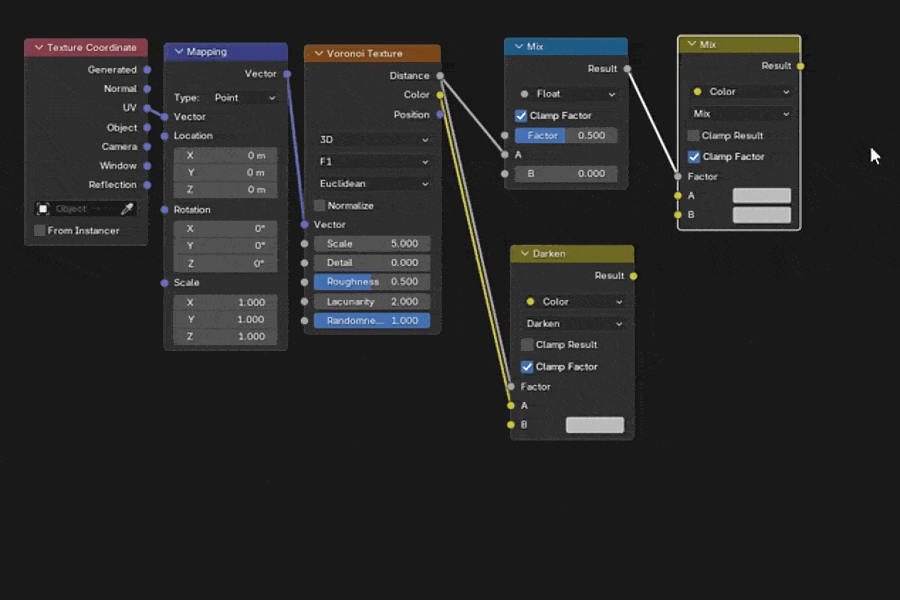Click the blue Mix node B input socket
The height and width of the screenshot is (600, 900).
(505, 173)
